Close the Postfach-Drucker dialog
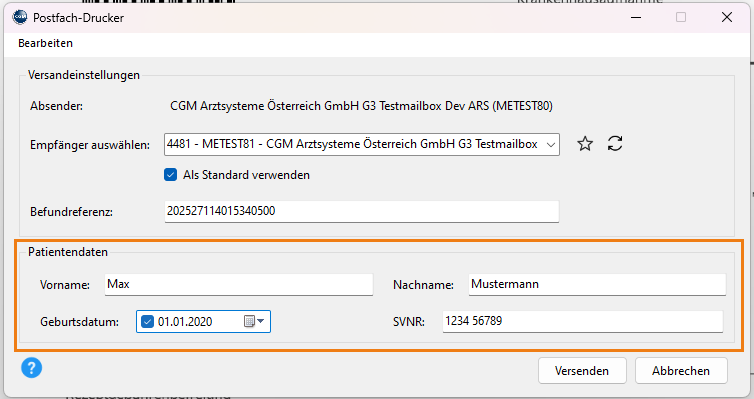This screenshot has height=399, width=754. coord(727,17)
